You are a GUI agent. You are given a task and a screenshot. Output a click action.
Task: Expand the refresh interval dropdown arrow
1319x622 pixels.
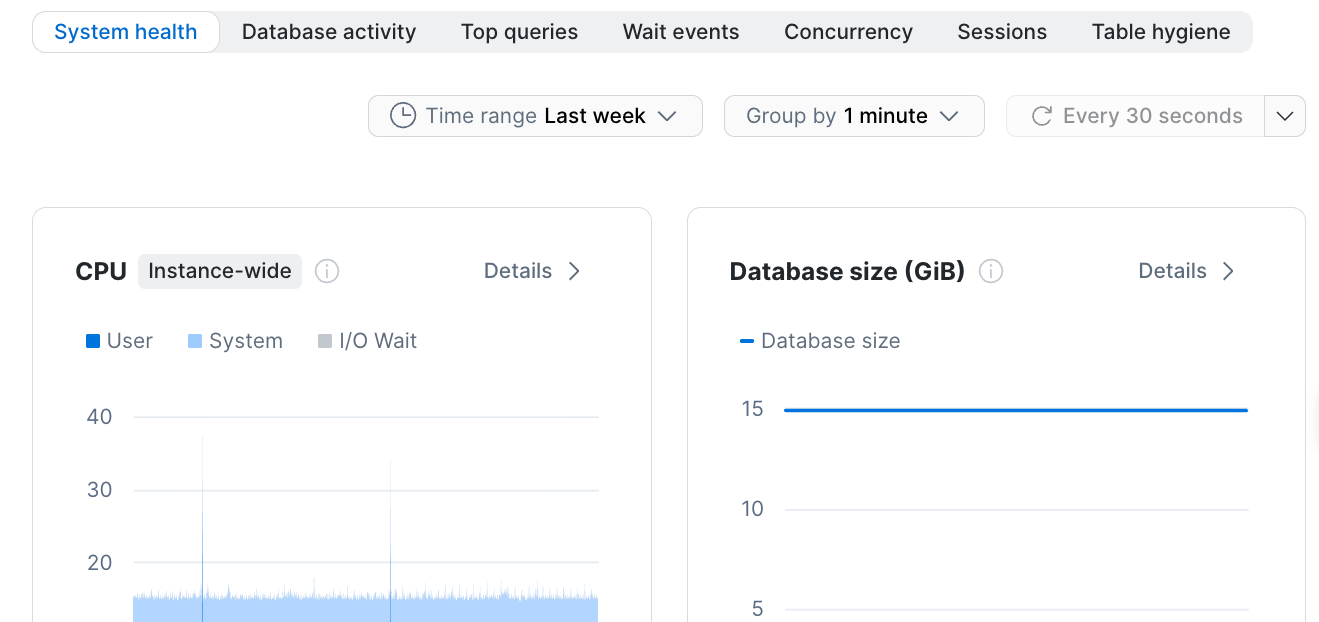[x=1285, y=116]
